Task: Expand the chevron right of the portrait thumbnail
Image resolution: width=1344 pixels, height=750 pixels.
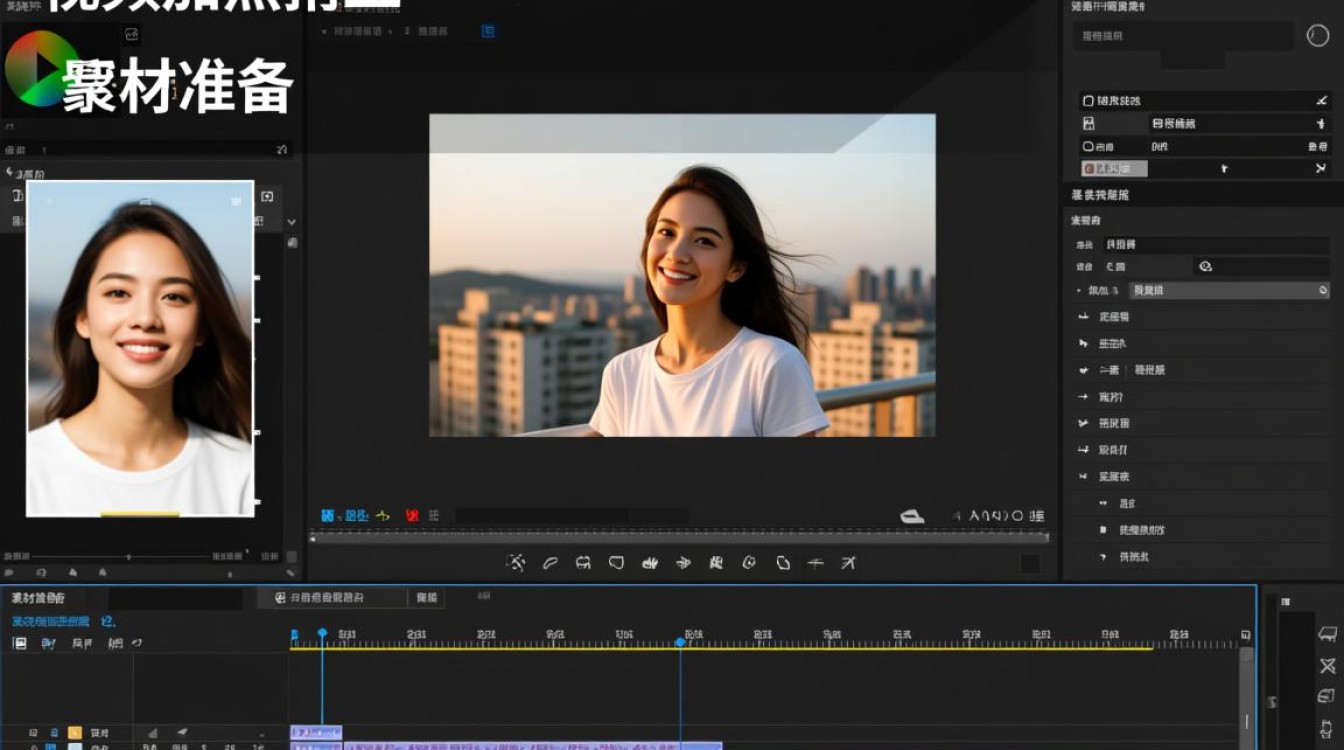Action: pos(291,222)
